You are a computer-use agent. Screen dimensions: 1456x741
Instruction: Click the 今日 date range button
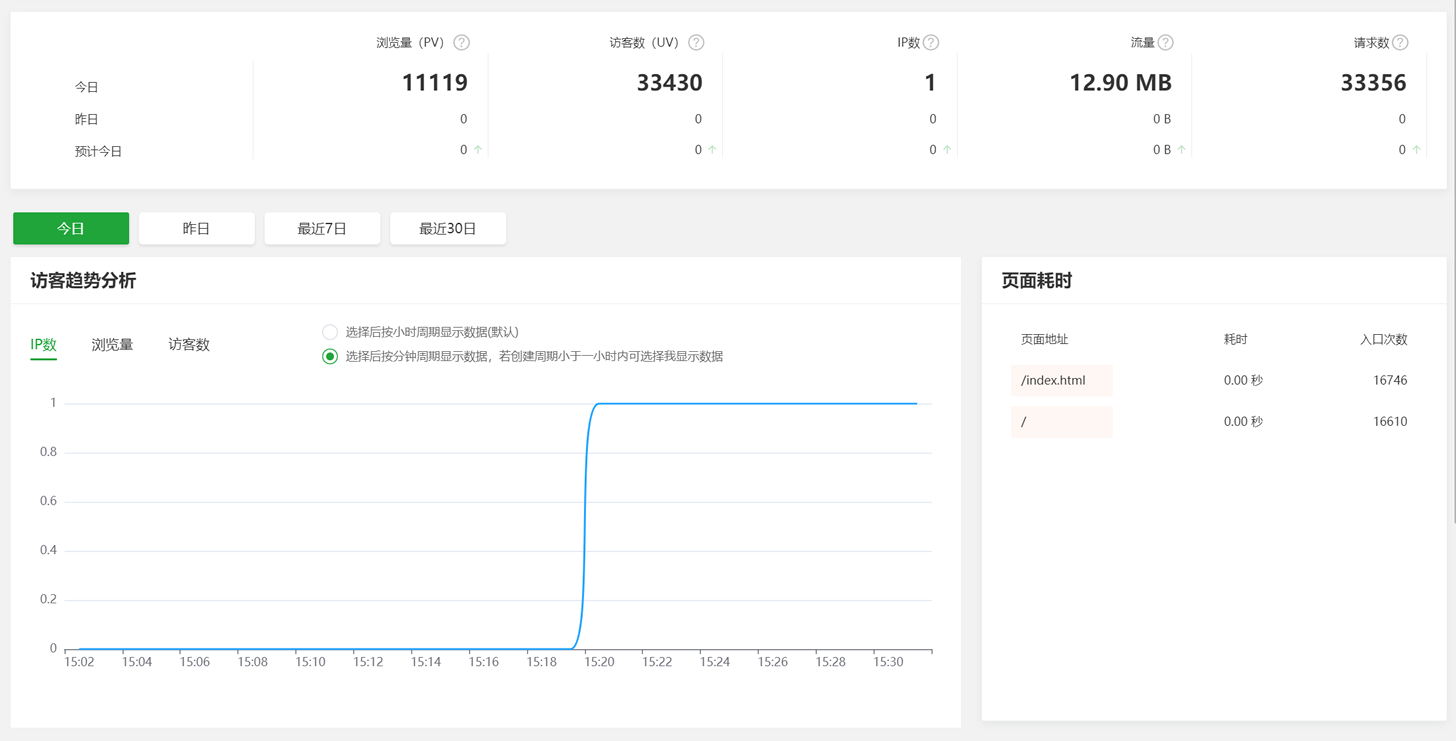[71, 229]
